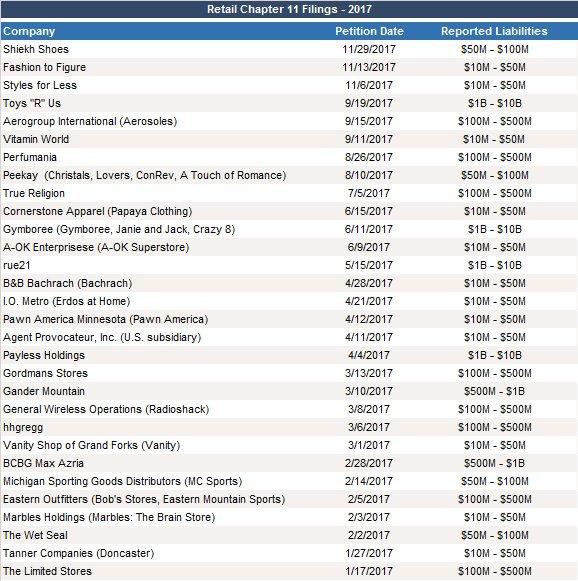Viewport: 578px width, 581px height.
Task: Click the Retail Chapter 11 Filings title bar
Action: click(289, 9)
